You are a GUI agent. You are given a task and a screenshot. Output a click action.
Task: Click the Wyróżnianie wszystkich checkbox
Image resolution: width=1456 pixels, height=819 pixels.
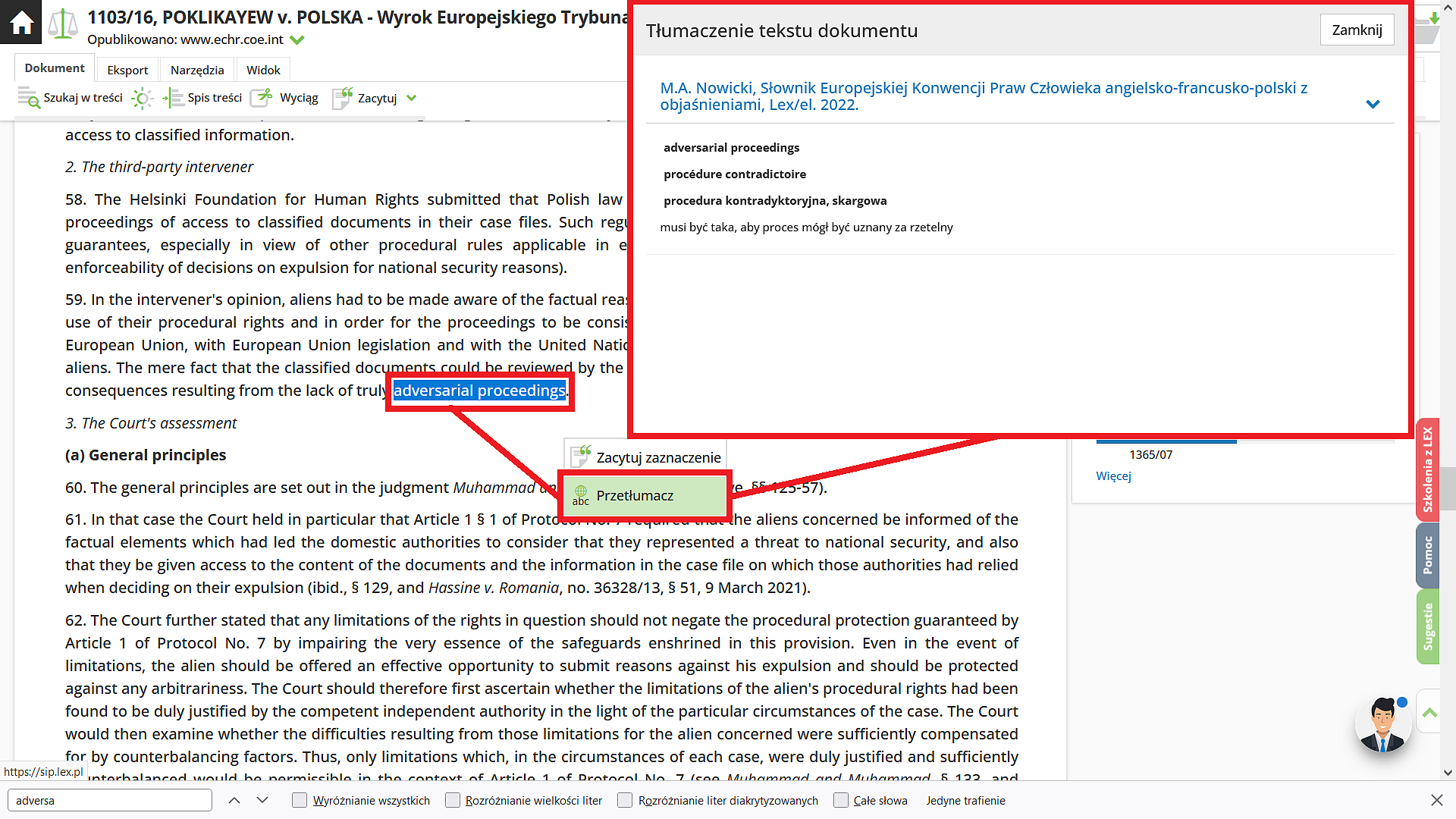point(302,800)
